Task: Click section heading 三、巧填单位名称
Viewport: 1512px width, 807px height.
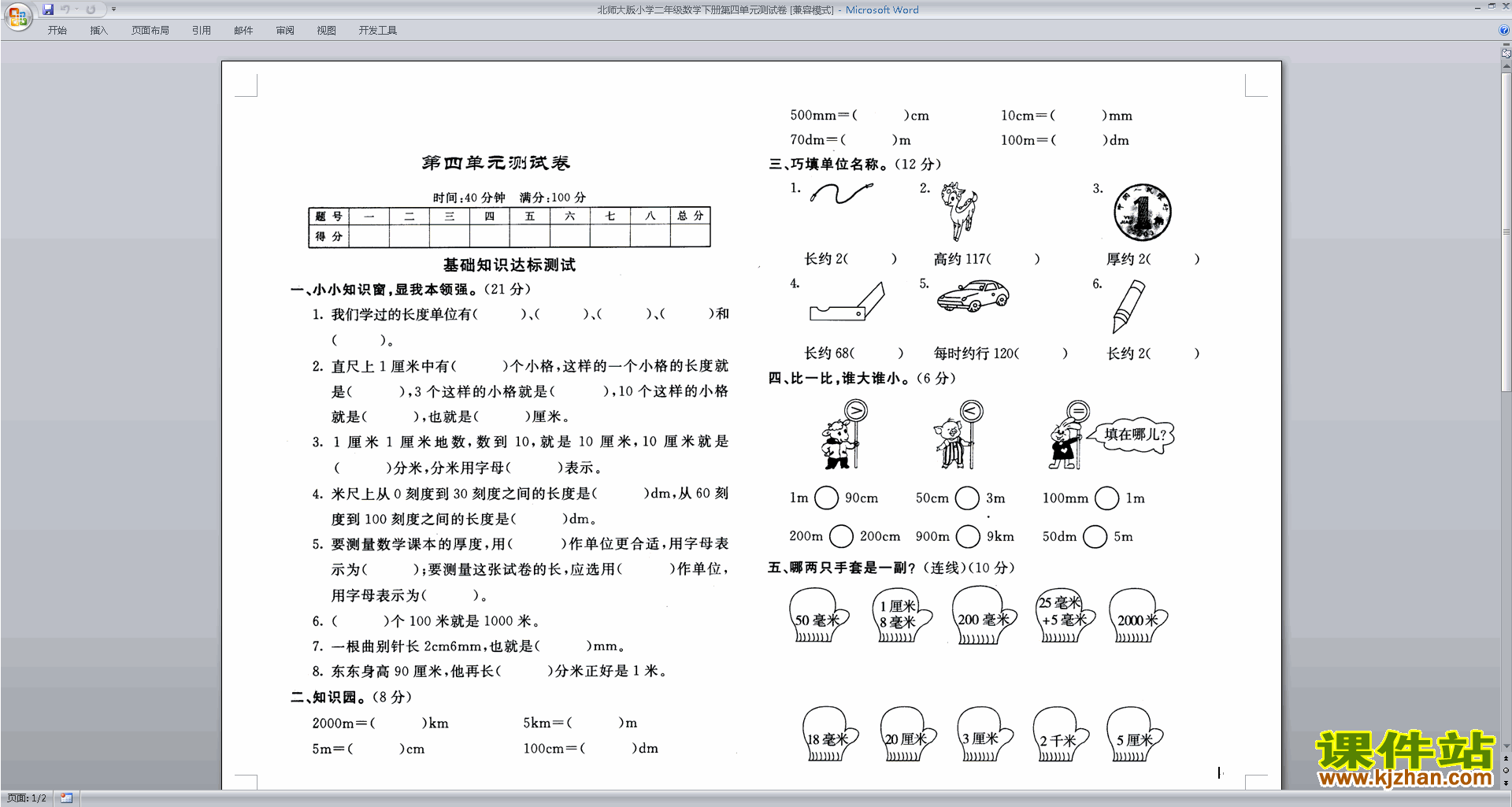Action: (x=855, y=164)
